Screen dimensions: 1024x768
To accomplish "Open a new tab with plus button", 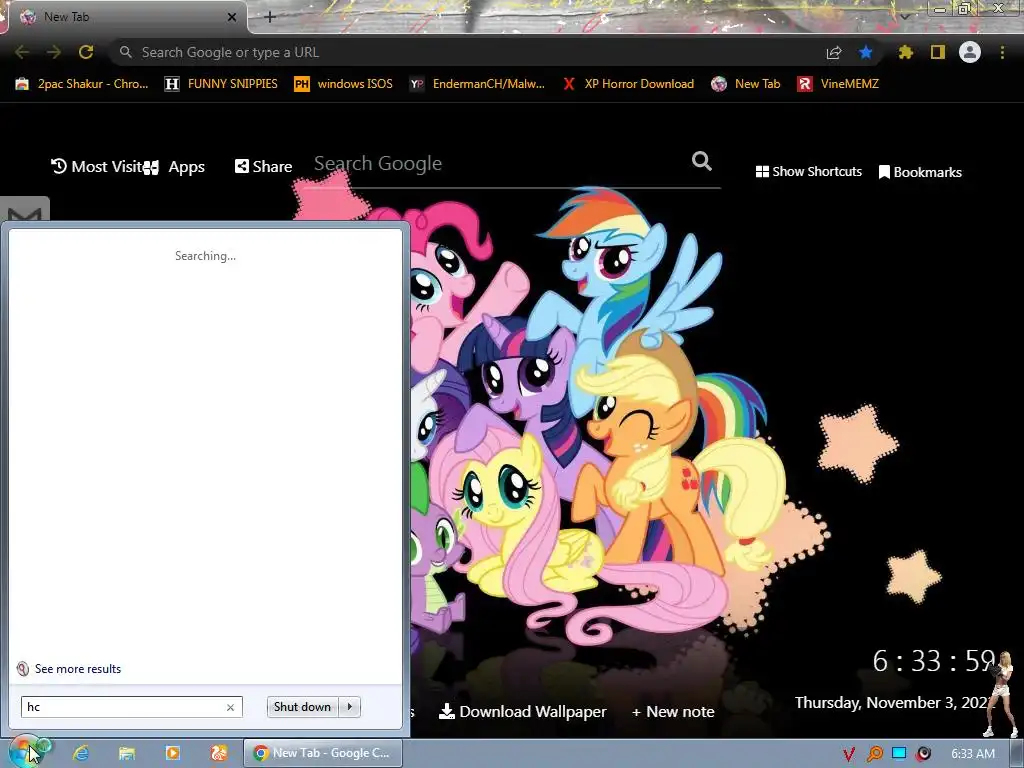I will click(x=270, y=17).
